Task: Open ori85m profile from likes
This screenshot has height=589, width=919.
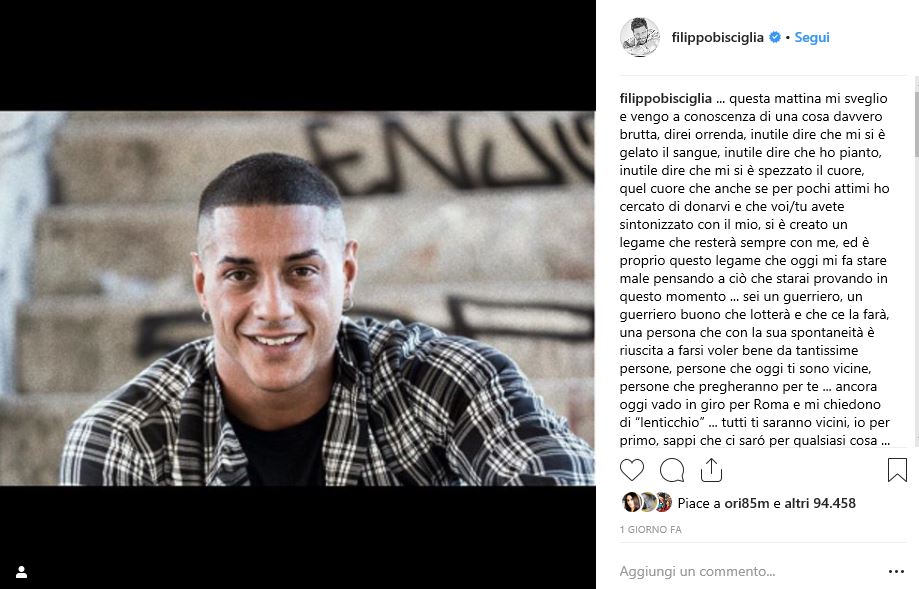Action: click(747, 503)
